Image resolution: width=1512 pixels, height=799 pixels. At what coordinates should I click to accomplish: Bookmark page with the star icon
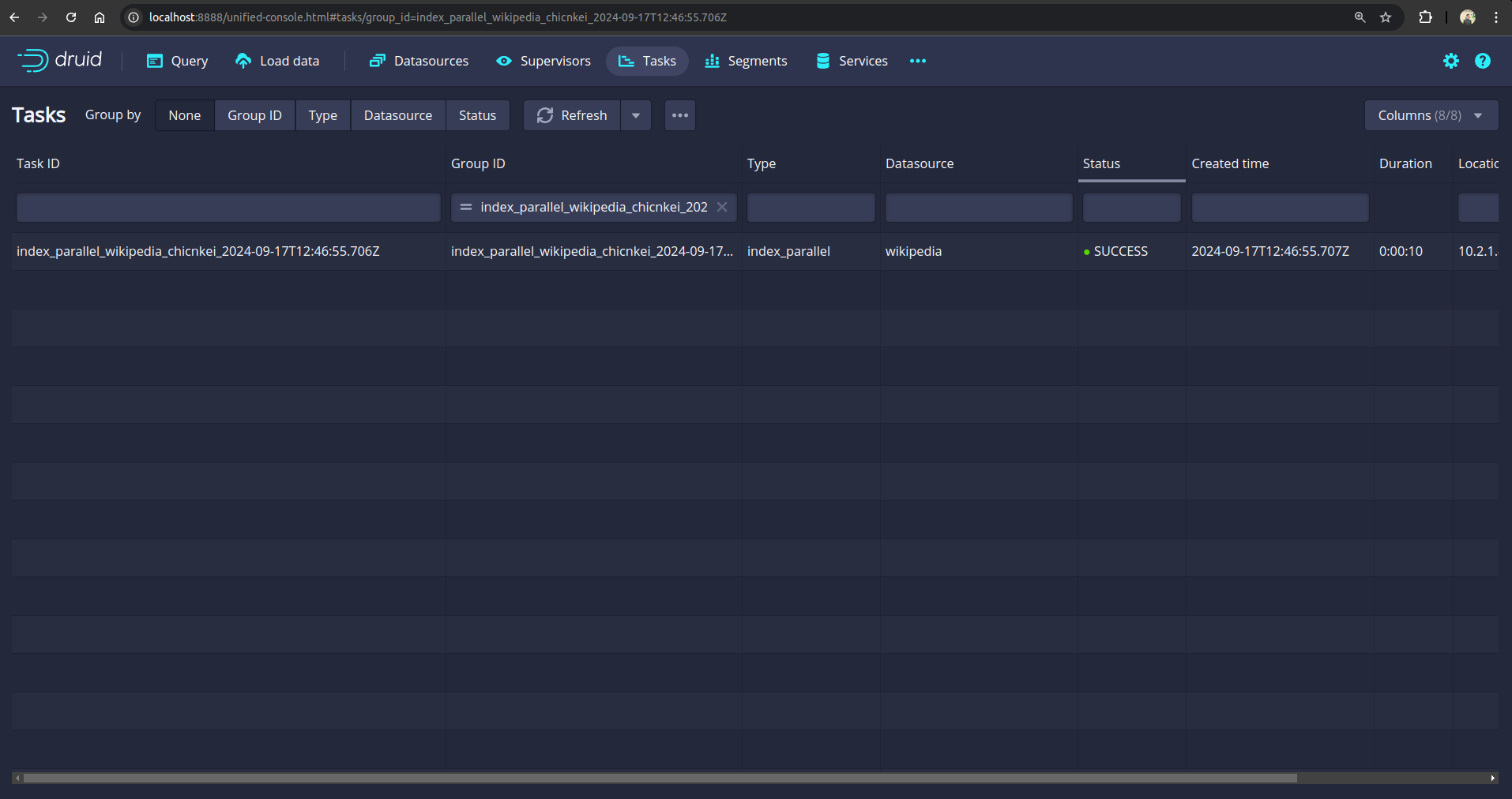click(x=1386, y=17)
